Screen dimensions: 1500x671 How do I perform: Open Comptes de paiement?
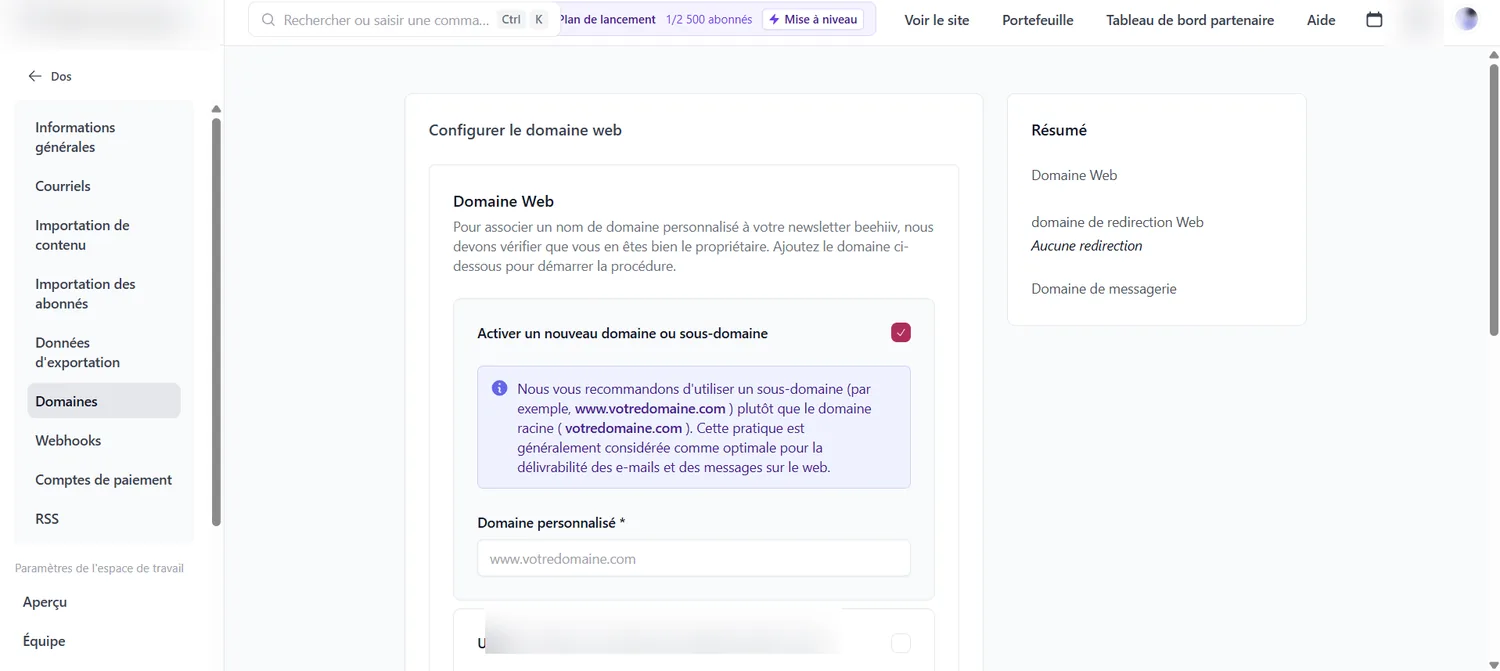point(104,479)
